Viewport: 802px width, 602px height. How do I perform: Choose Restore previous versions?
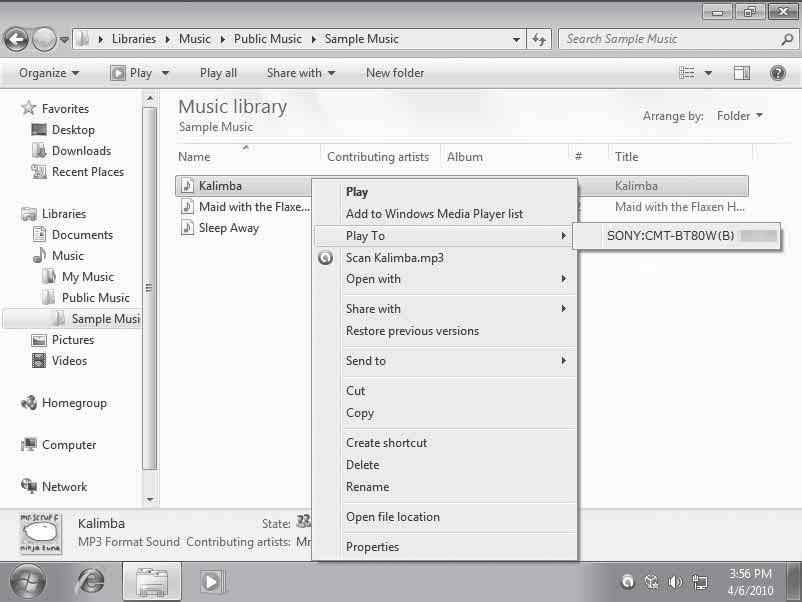445,331
